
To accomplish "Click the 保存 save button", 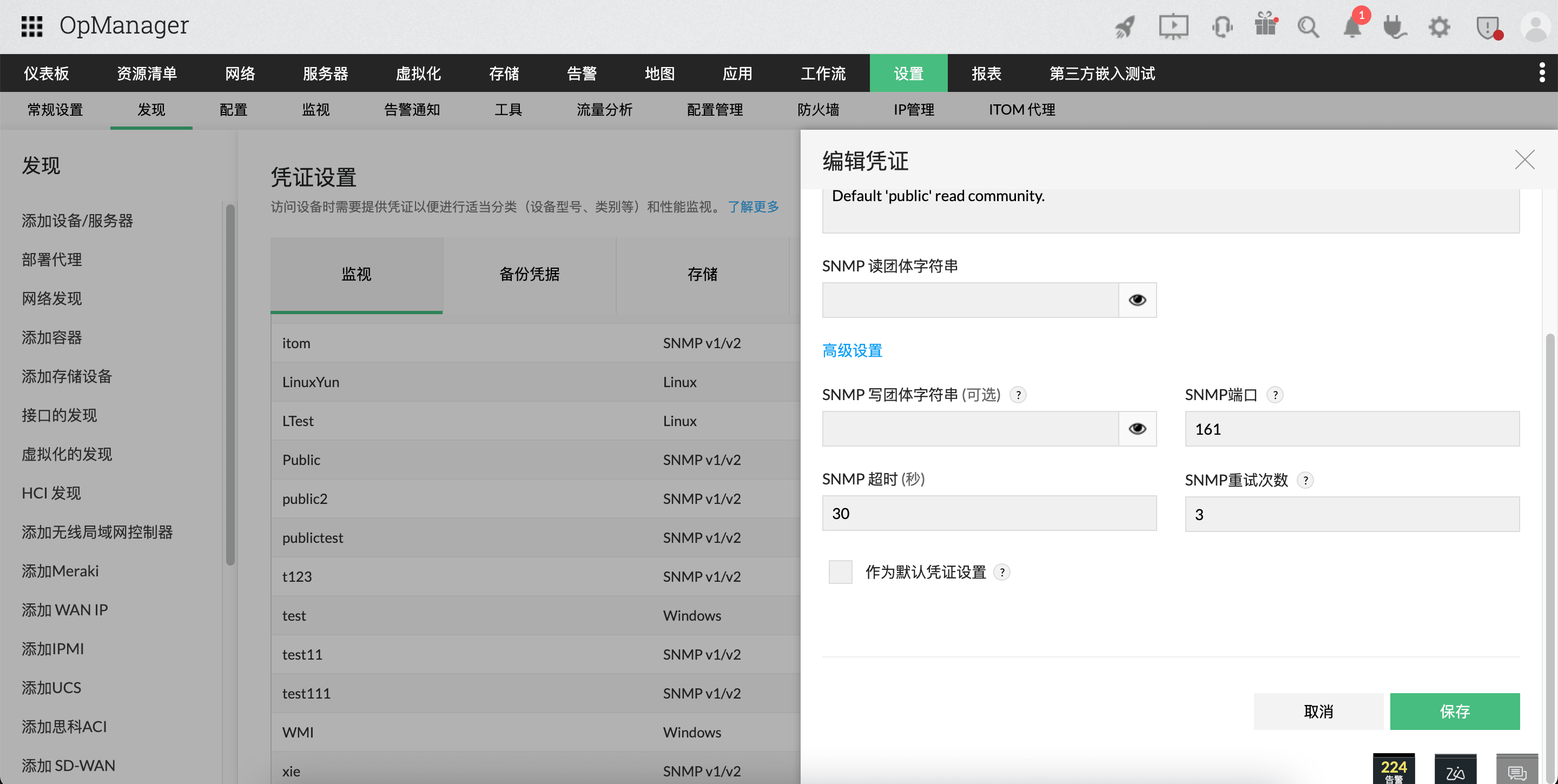I will tap(1455, 712).
